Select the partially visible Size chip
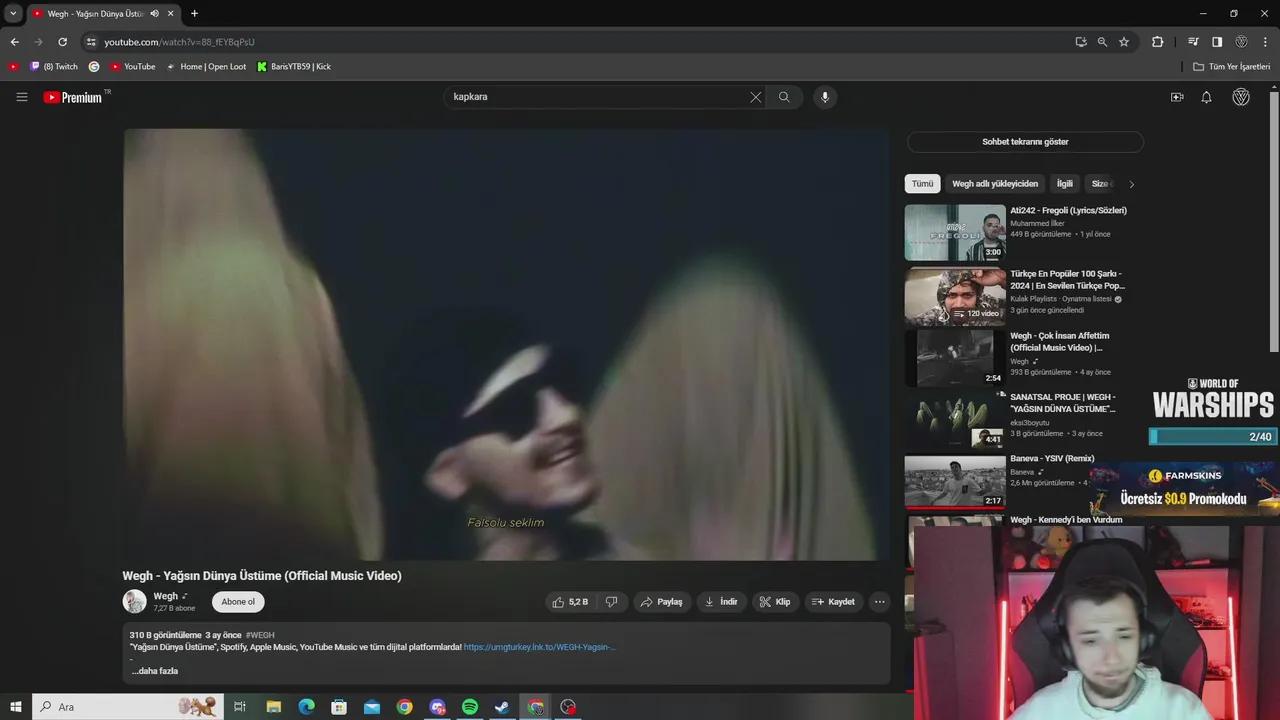1280x720 pixels. (1100, 184)
